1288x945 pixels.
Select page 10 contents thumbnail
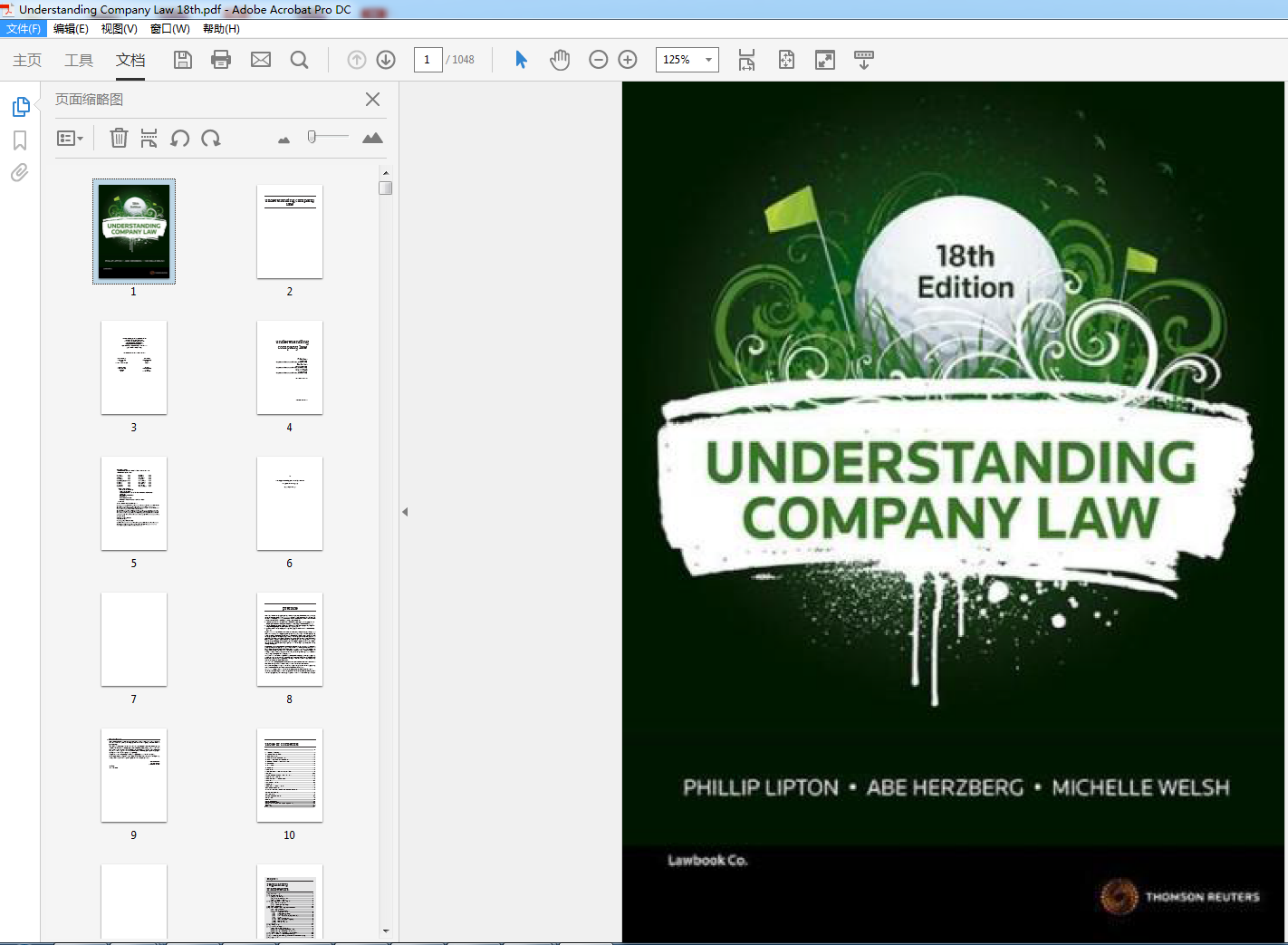click(x=290, y=775)
